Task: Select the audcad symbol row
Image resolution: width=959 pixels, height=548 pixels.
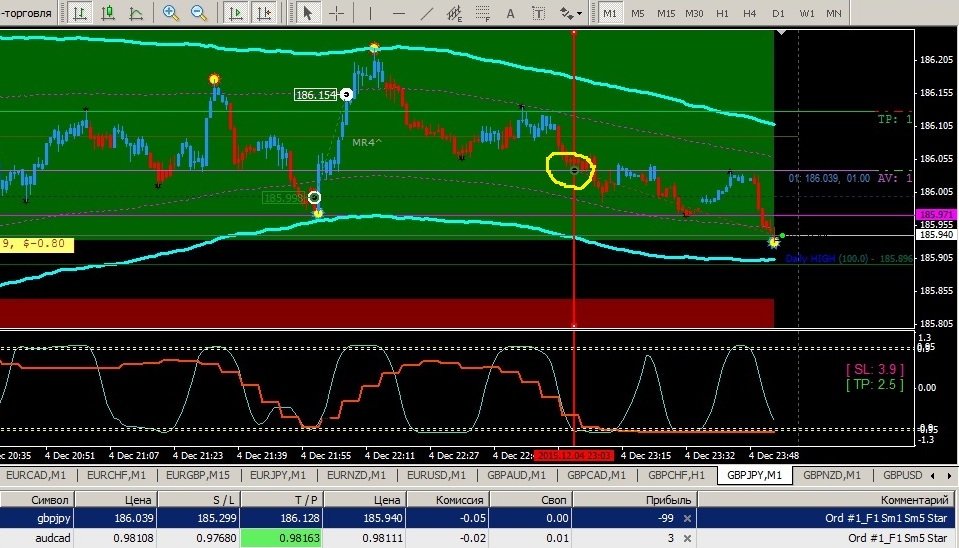Action: tap(53, 538)
